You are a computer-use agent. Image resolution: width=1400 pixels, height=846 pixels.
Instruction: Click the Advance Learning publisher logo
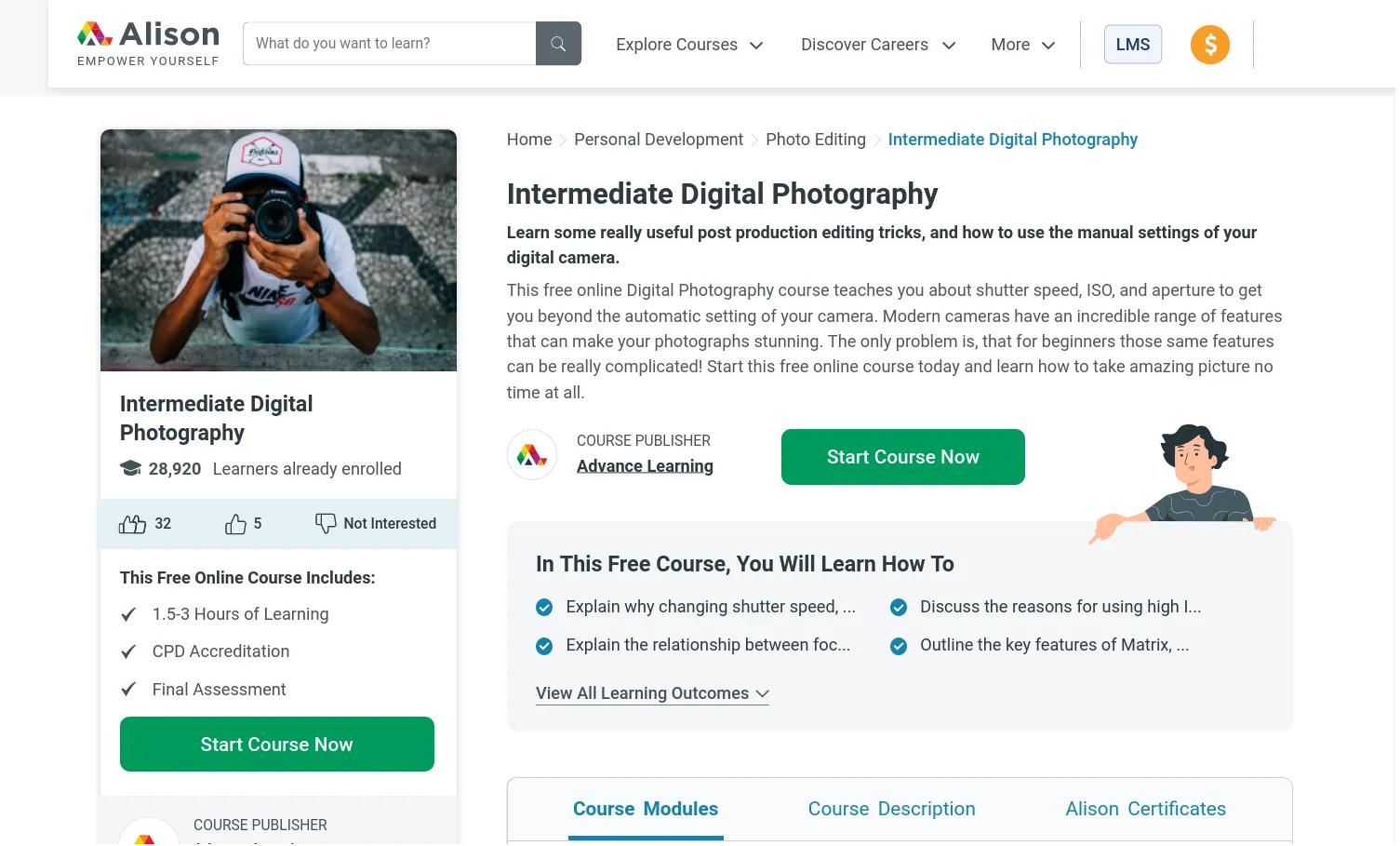coord(531,454)
